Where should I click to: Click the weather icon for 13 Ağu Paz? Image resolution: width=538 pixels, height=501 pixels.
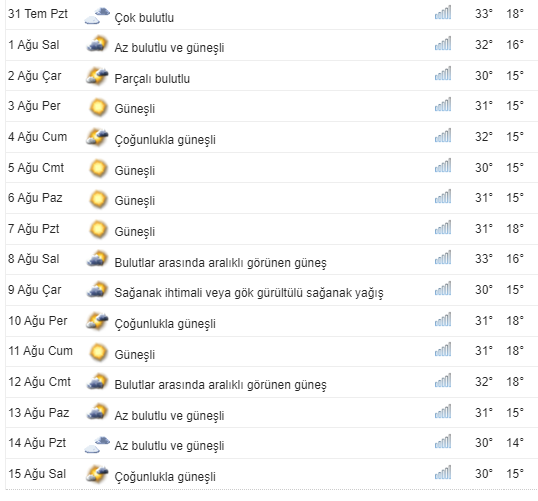click(x=97, y=411)
